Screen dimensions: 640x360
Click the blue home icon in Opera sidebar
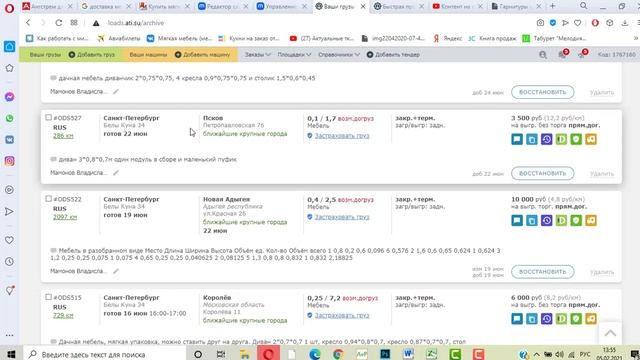tap(9, 47)
